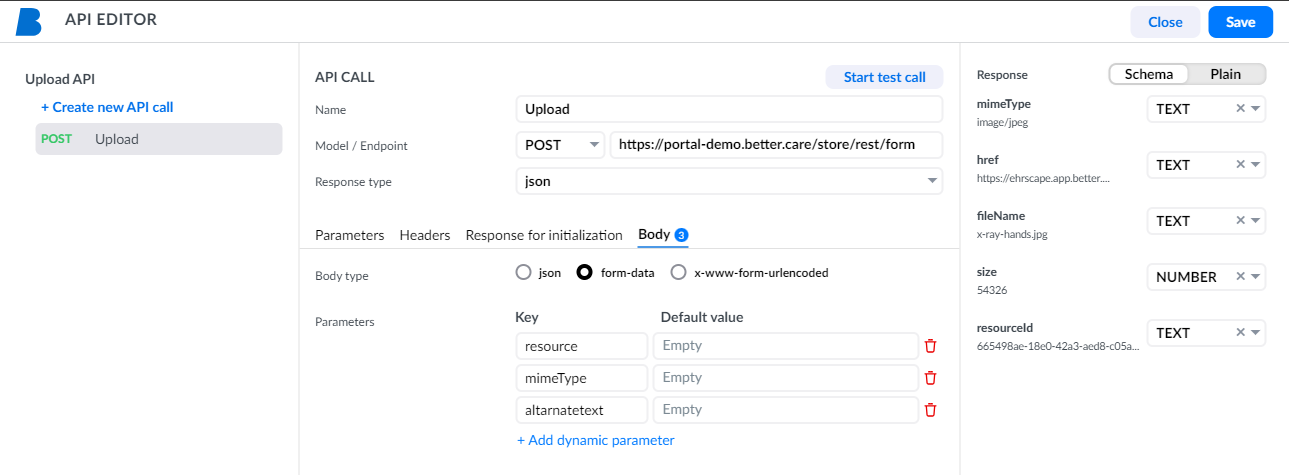Click the Start test call button
Viewport: 1289px width, 475px height.
coord(884,77)
